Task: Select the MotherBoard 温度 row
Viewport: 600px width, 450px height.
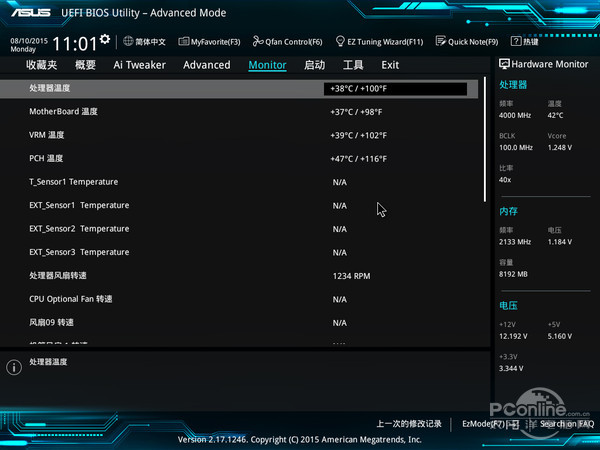Action: pos(239,112)
